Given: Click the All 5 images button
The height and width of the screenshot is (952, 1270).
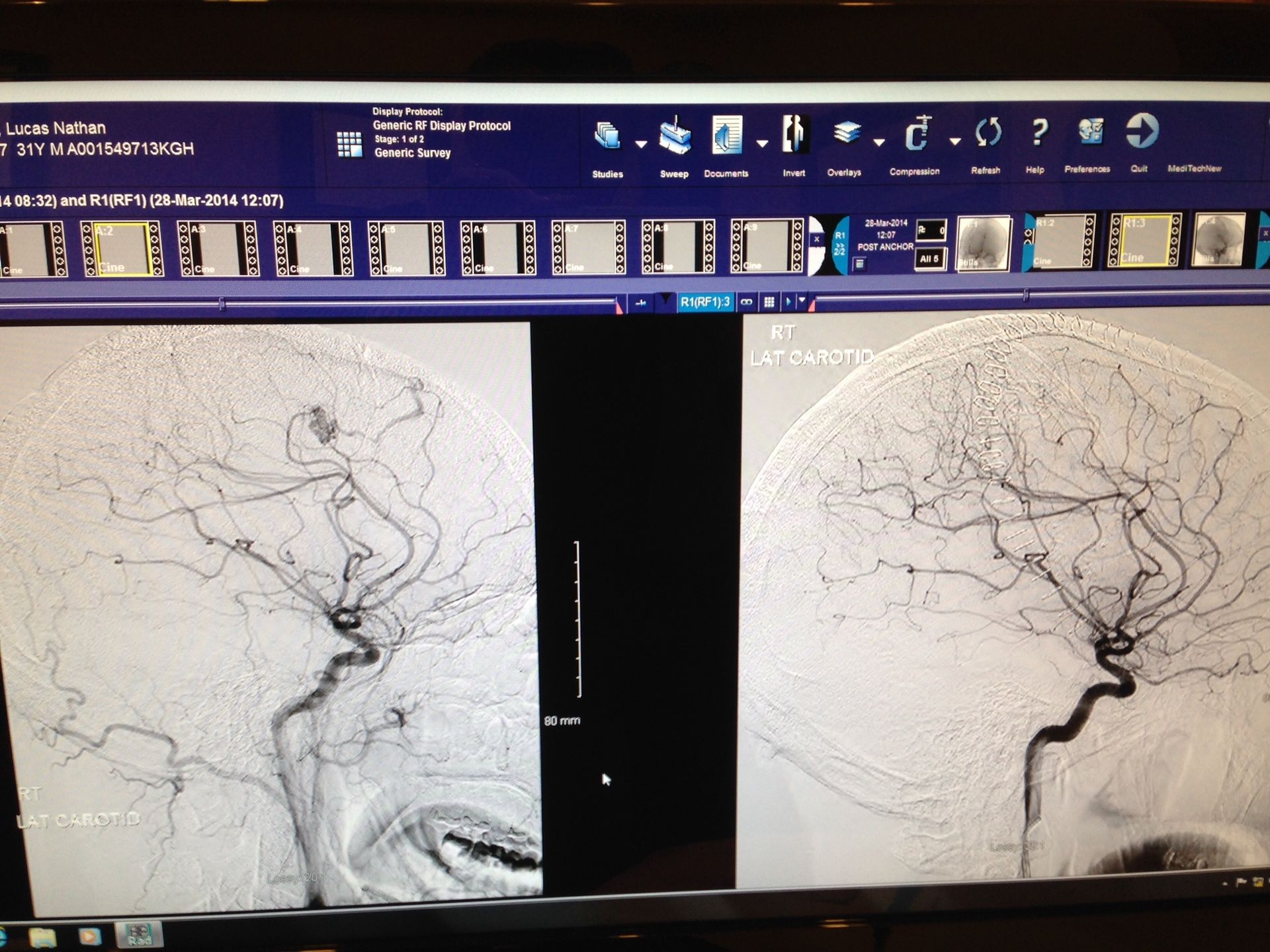Looking at the screenshot, I should 929,258.
